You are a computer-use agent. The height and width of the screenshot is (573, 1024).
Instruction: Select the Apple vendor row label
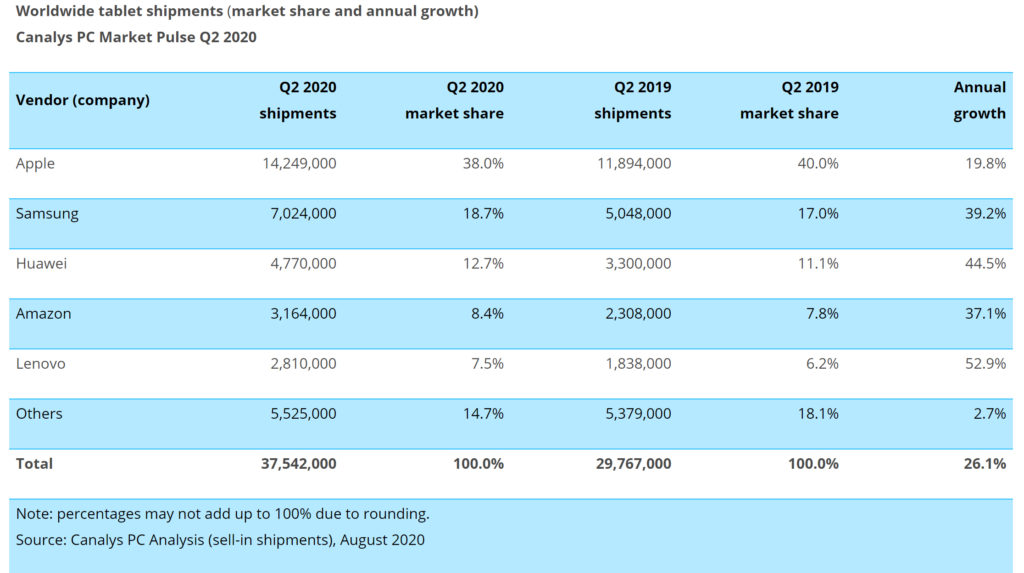point(36,163)
